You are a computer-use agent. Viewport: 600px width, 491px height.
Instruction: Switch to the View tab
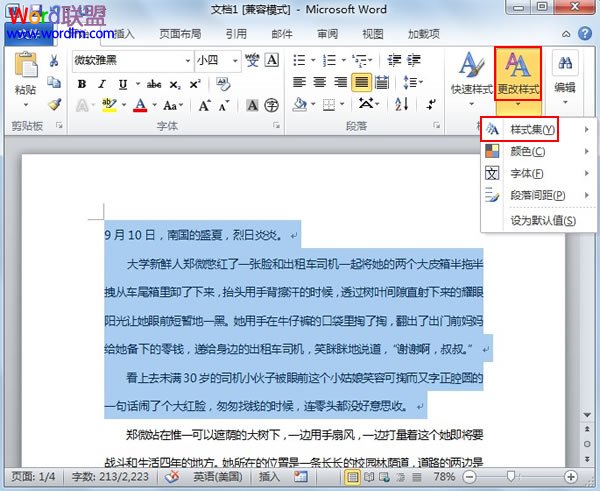pyautogui.click(x=373, y=34)
